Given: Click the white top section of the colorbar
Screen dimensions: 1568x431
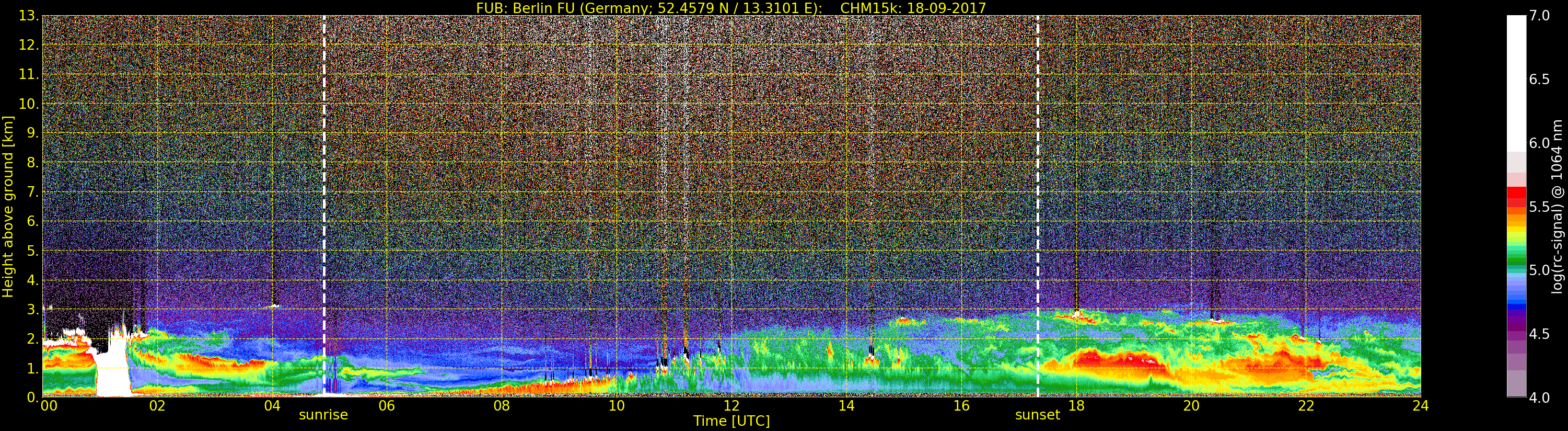Looking at the screenshot, I should coord(1516,84).
